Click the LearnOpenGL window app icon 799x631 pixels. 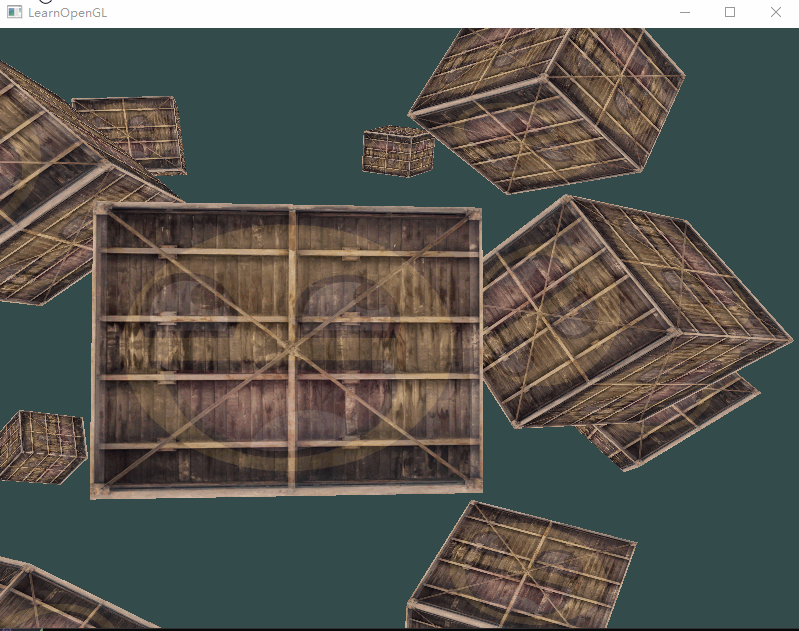click(14, 13)
